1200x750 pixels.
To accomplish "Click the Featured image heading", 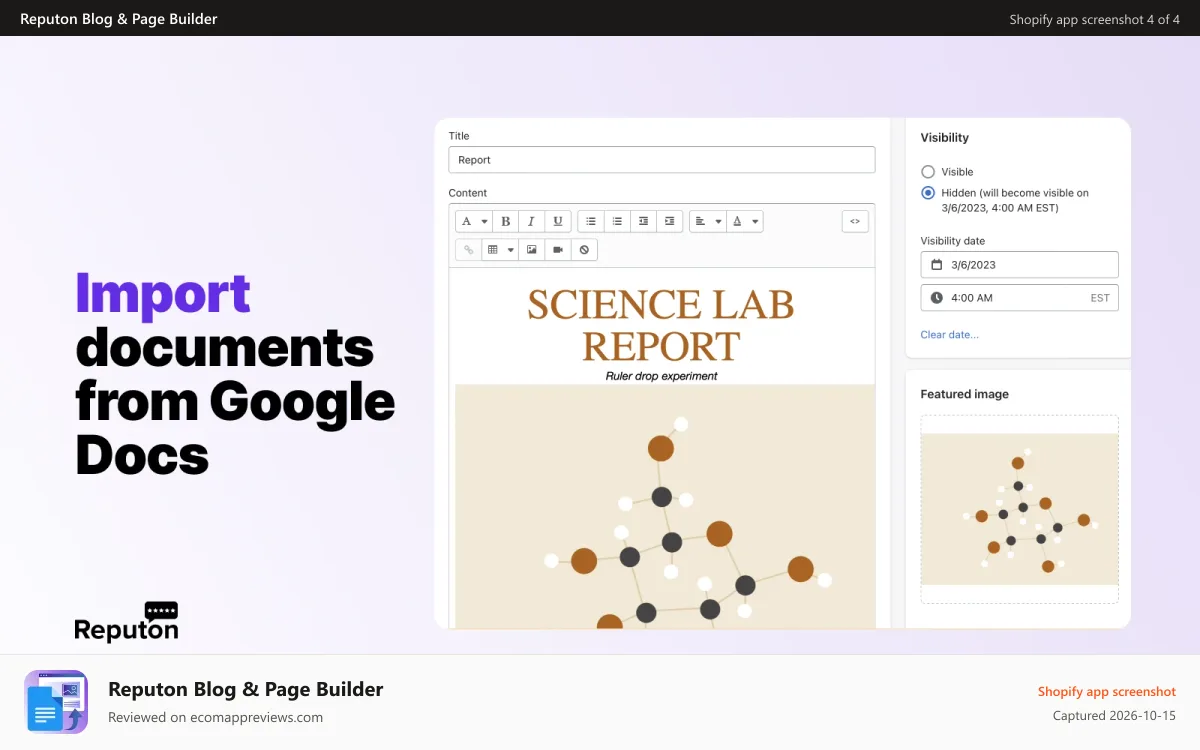I will pos(964,394).
